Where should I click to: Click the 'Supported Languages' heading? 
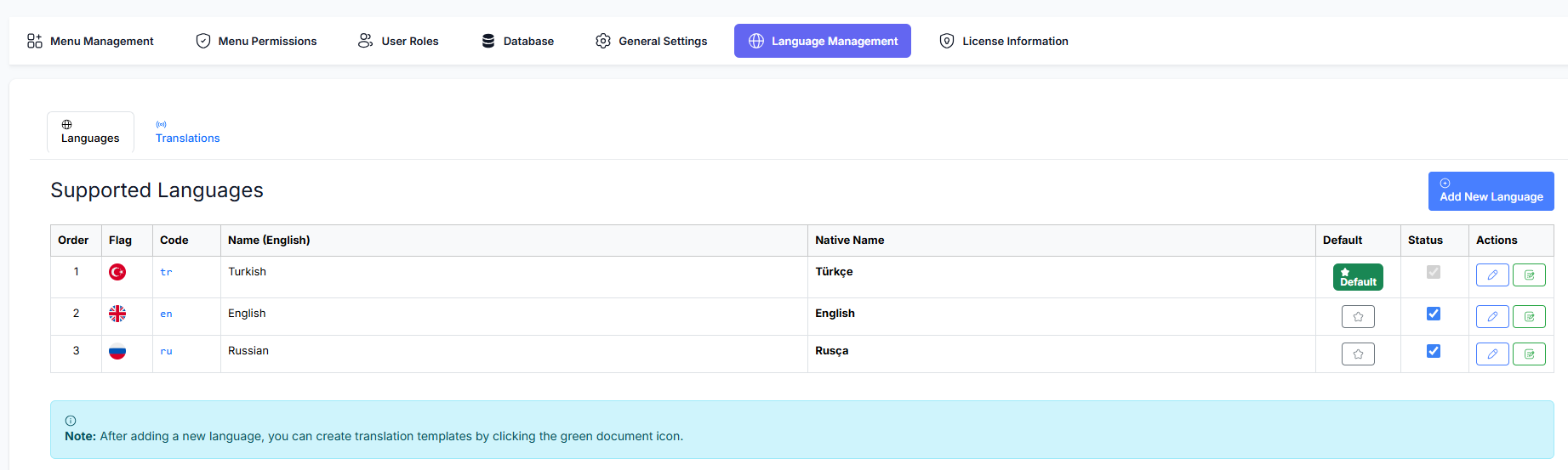[157, 190]
